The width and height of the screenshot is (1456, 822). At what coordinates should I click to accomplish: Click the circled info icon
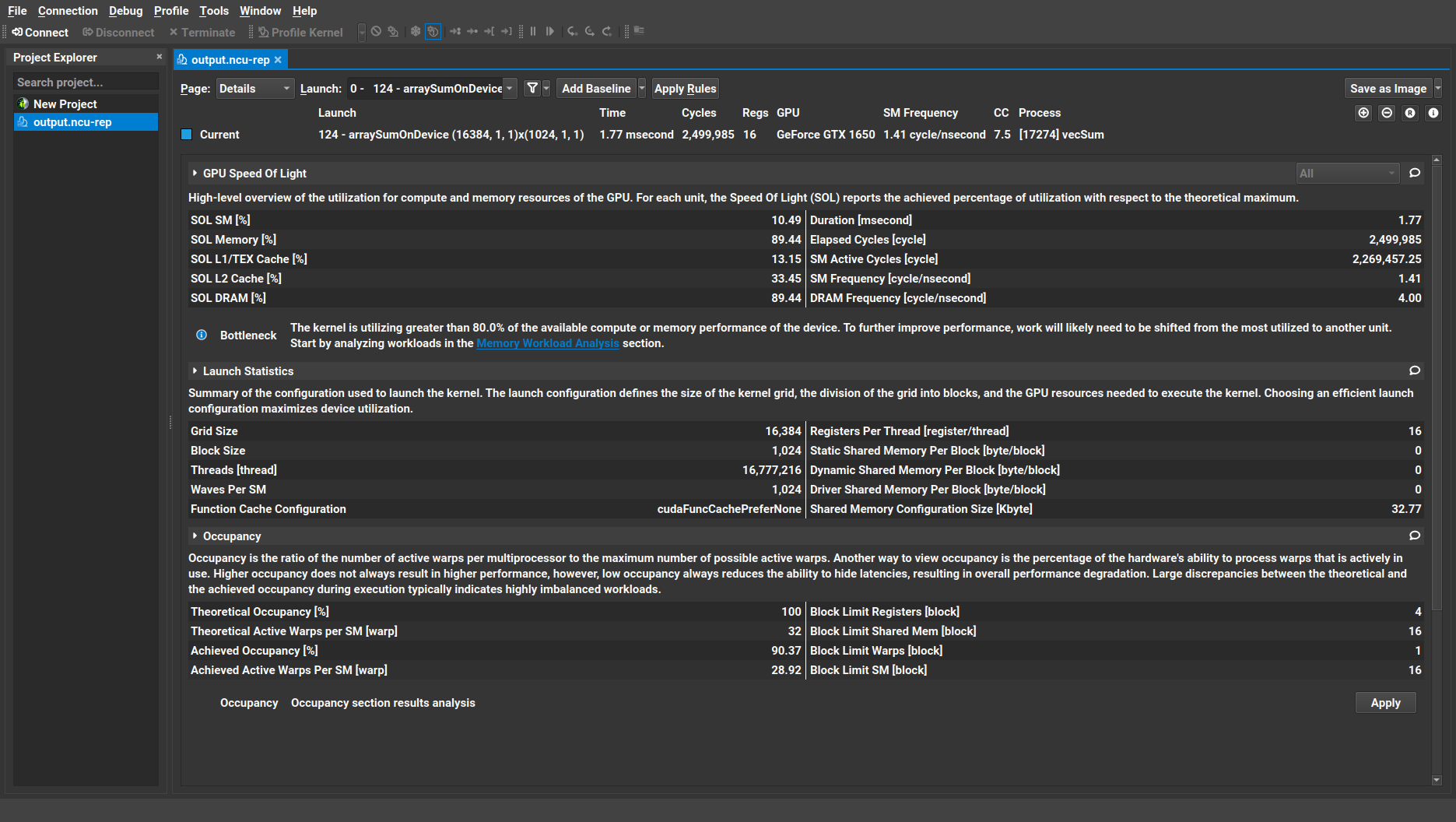1433,113
